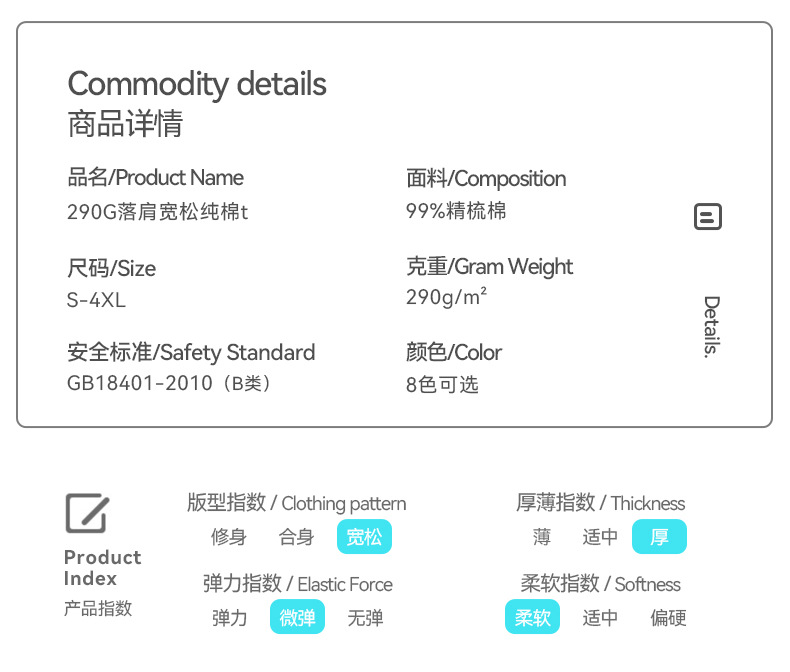Pick 柔软 in the Softness index
Image resolution: width=790 pixels, height=672 pixels.
click(x=532, y=618)
